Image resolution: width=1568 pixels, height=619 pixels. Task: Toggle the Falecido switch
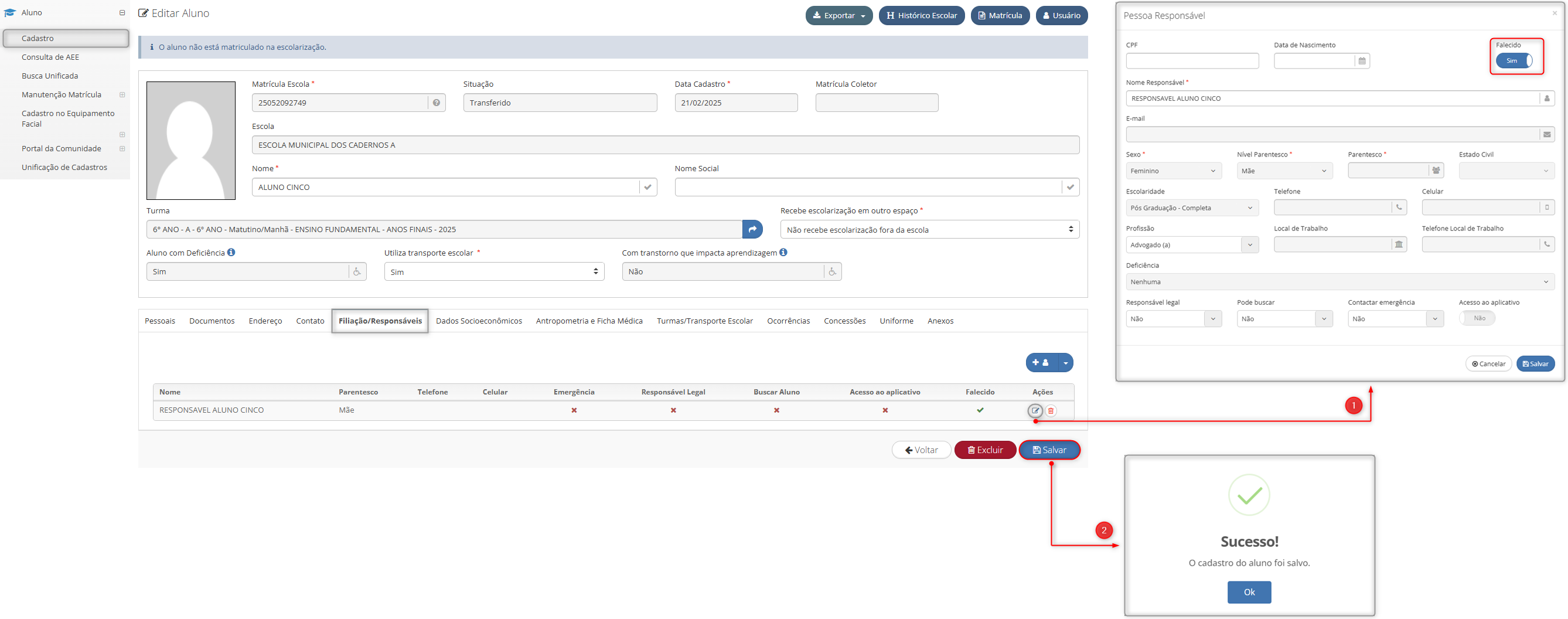(x=1514, y=61)
